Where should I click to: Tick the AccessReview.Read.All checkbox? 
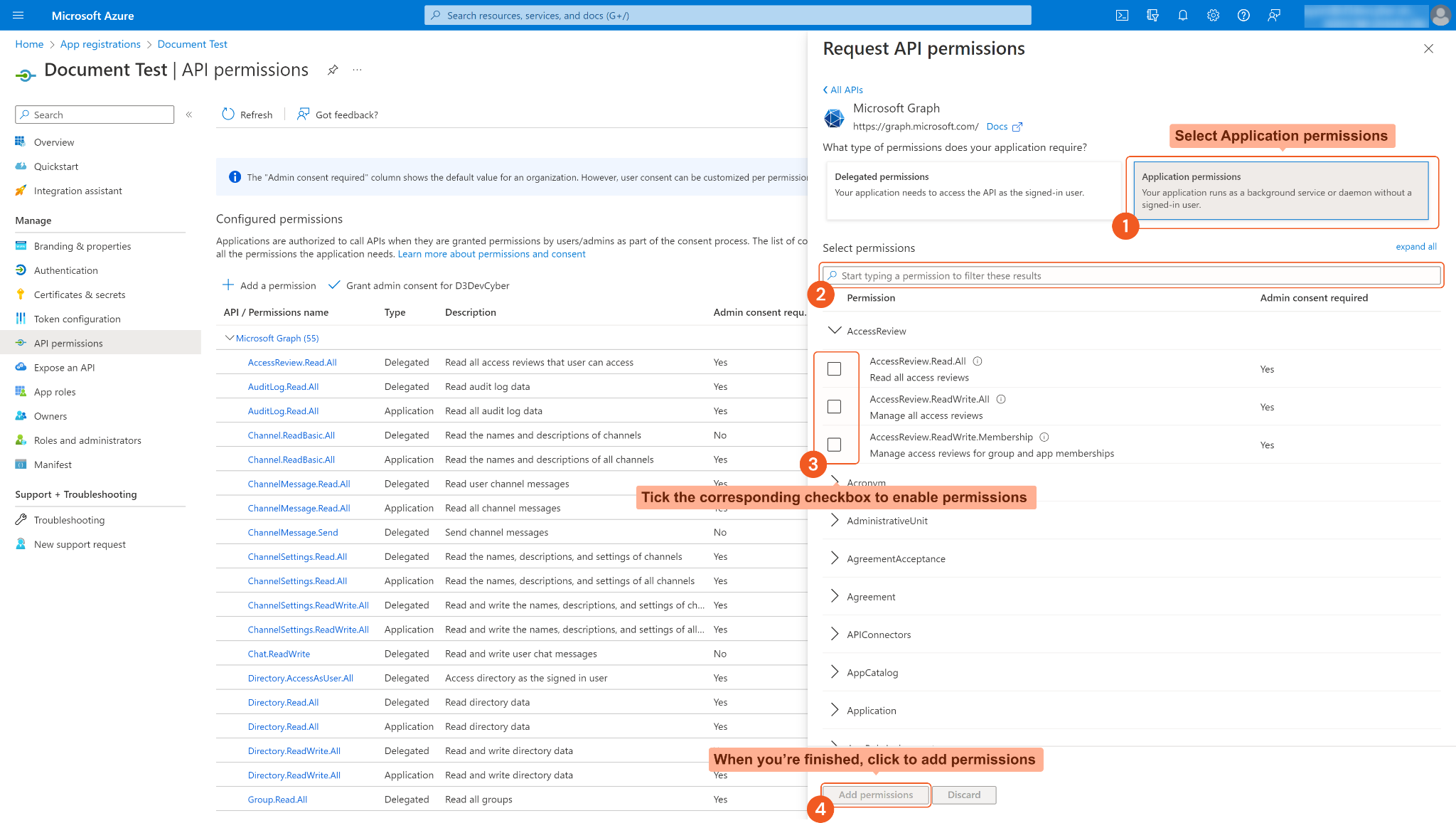click(834, 369)
